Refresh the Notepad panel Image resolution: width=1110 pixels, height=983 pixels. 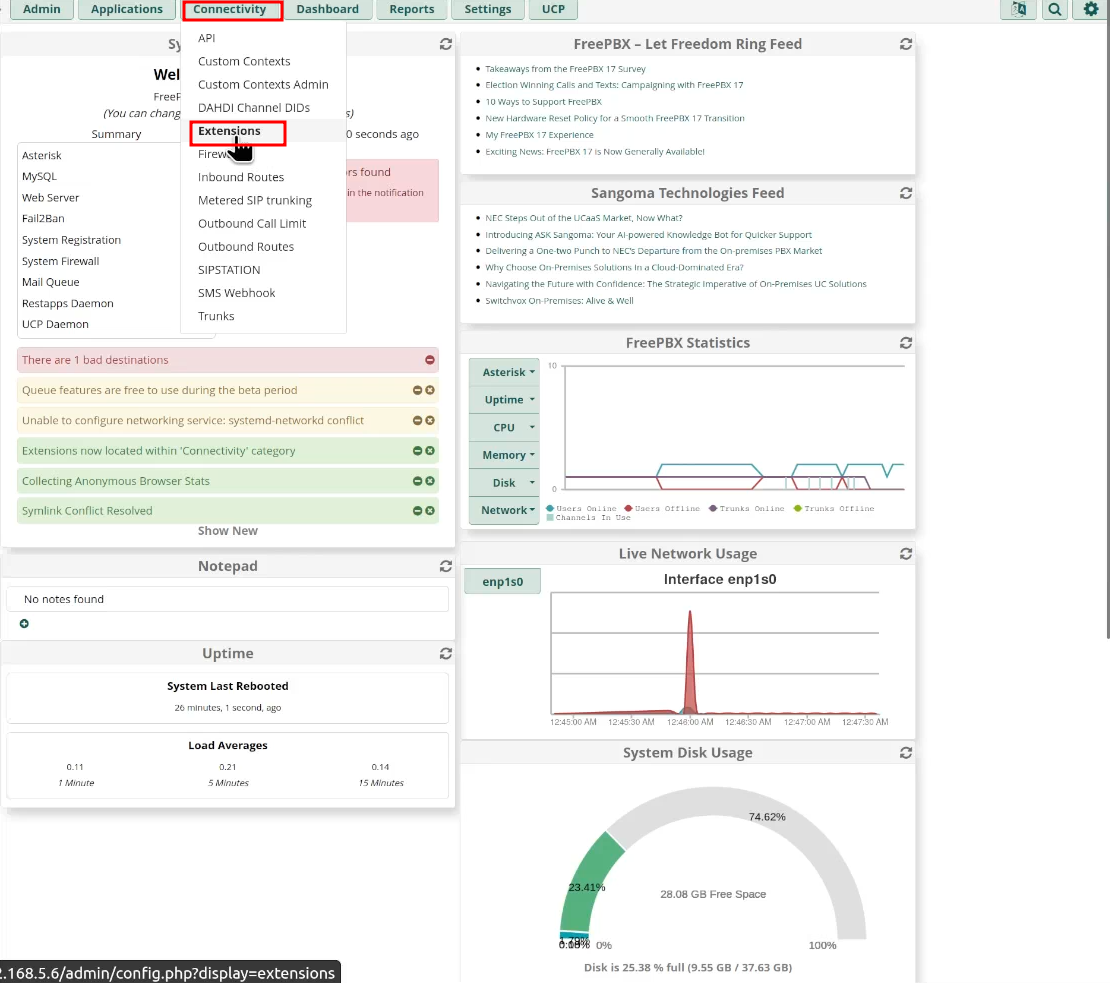445,566
